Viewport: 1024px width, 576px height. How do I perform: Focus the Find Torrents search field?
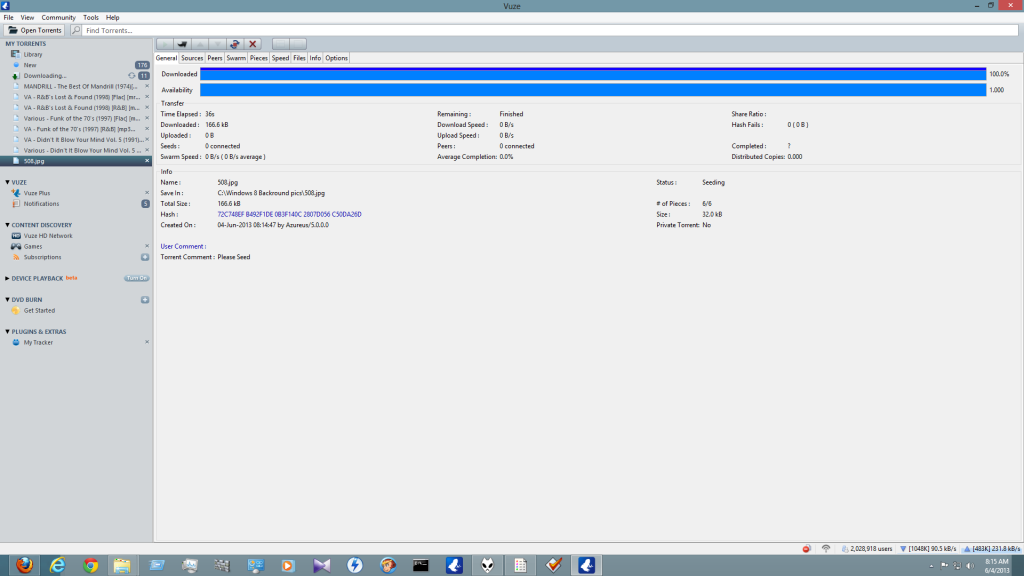(x=551, y=30)
